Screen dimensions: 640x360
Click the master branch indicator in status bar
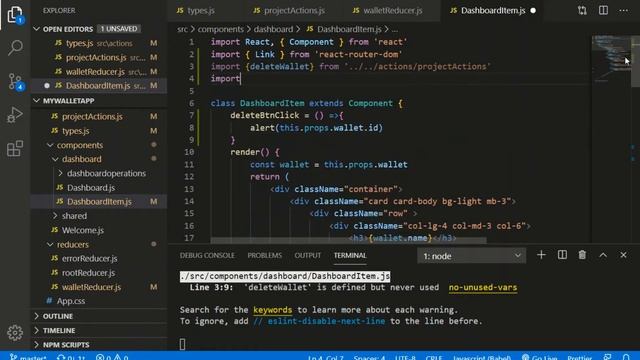[28, 357]
